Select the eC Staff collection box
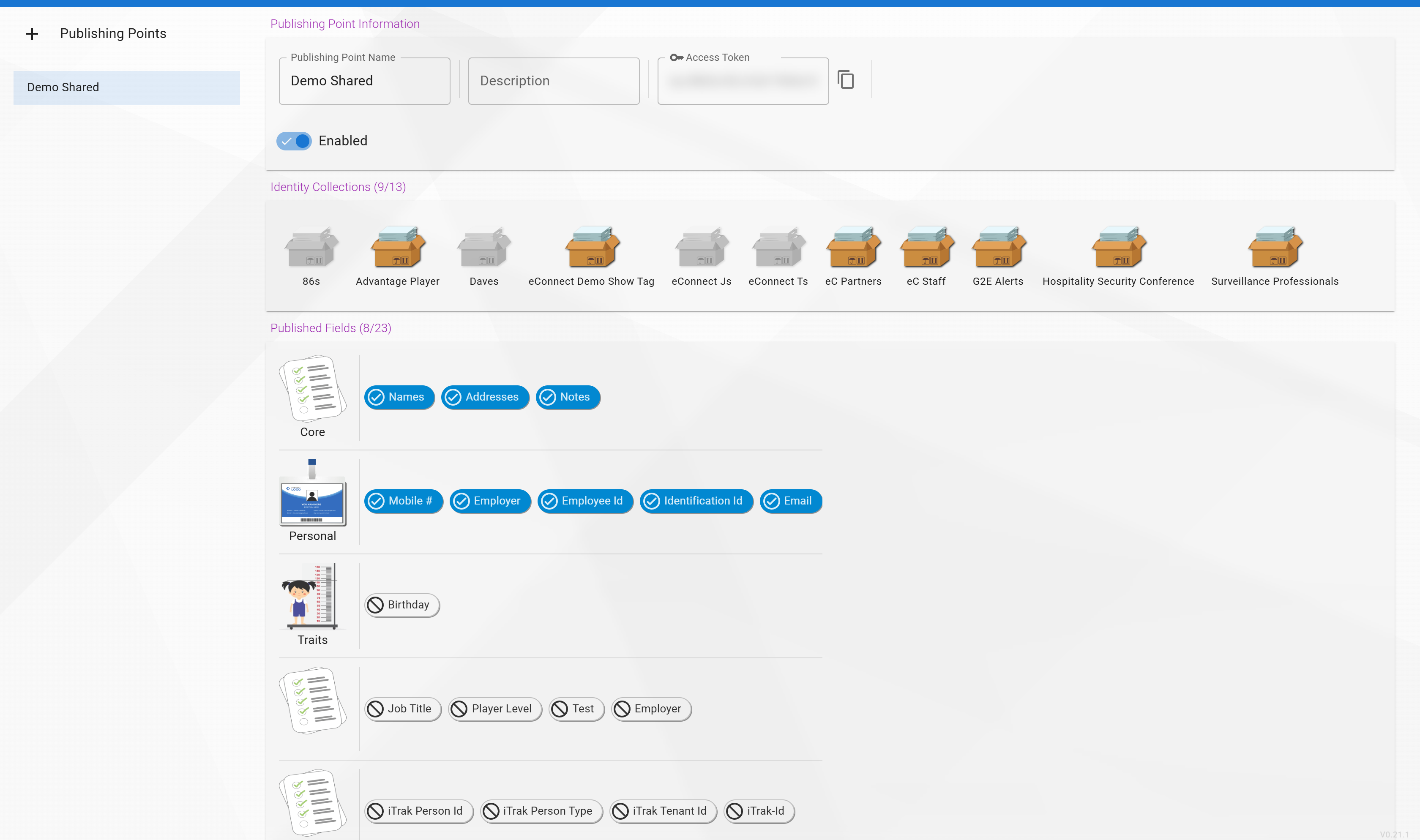The image size is (1420, 840). click(x=926, y=247)
